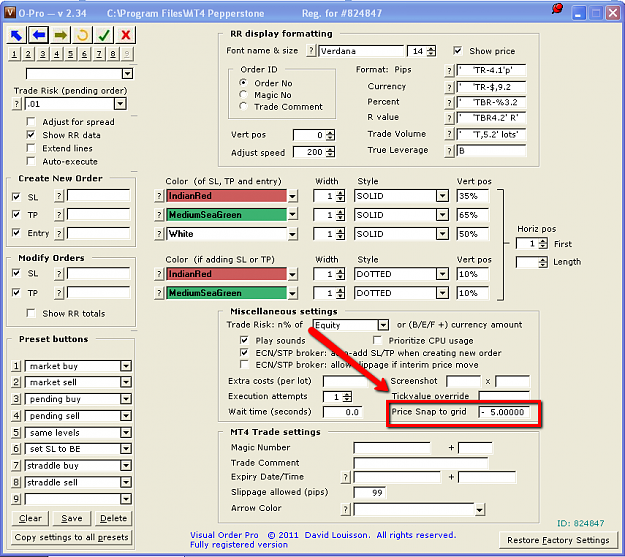Open help for True Leverage format
The image size is (625, 557).
(x=449, y=151)
